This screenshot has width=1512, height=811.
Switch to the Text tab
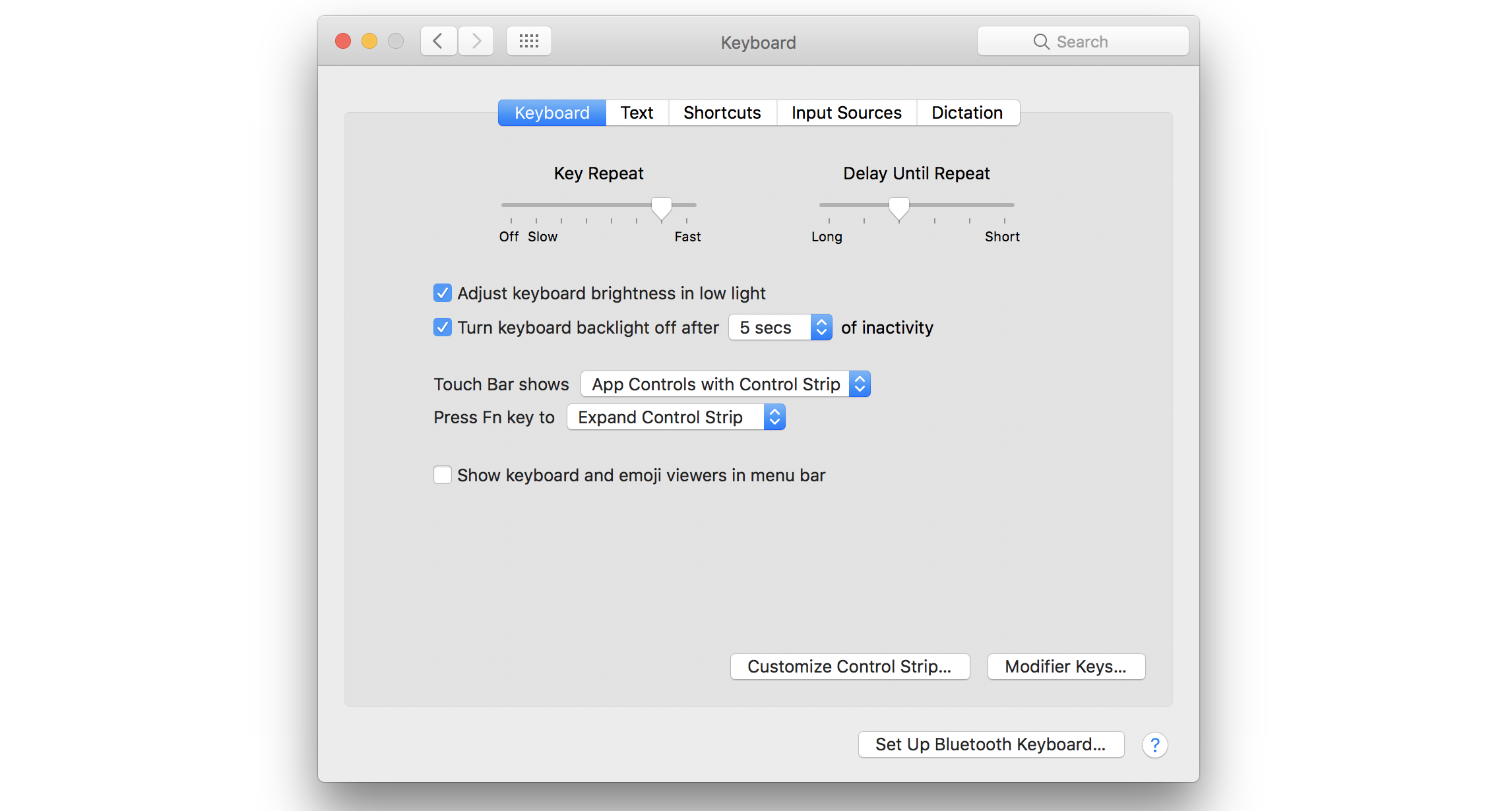(x=637, y=113)
